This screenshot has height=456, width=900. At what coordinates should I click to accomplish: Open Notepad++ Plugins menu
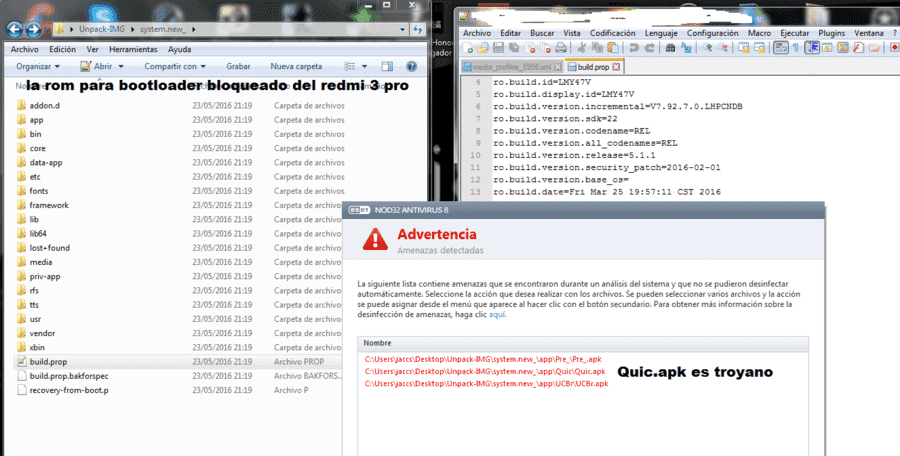(831, 33)
